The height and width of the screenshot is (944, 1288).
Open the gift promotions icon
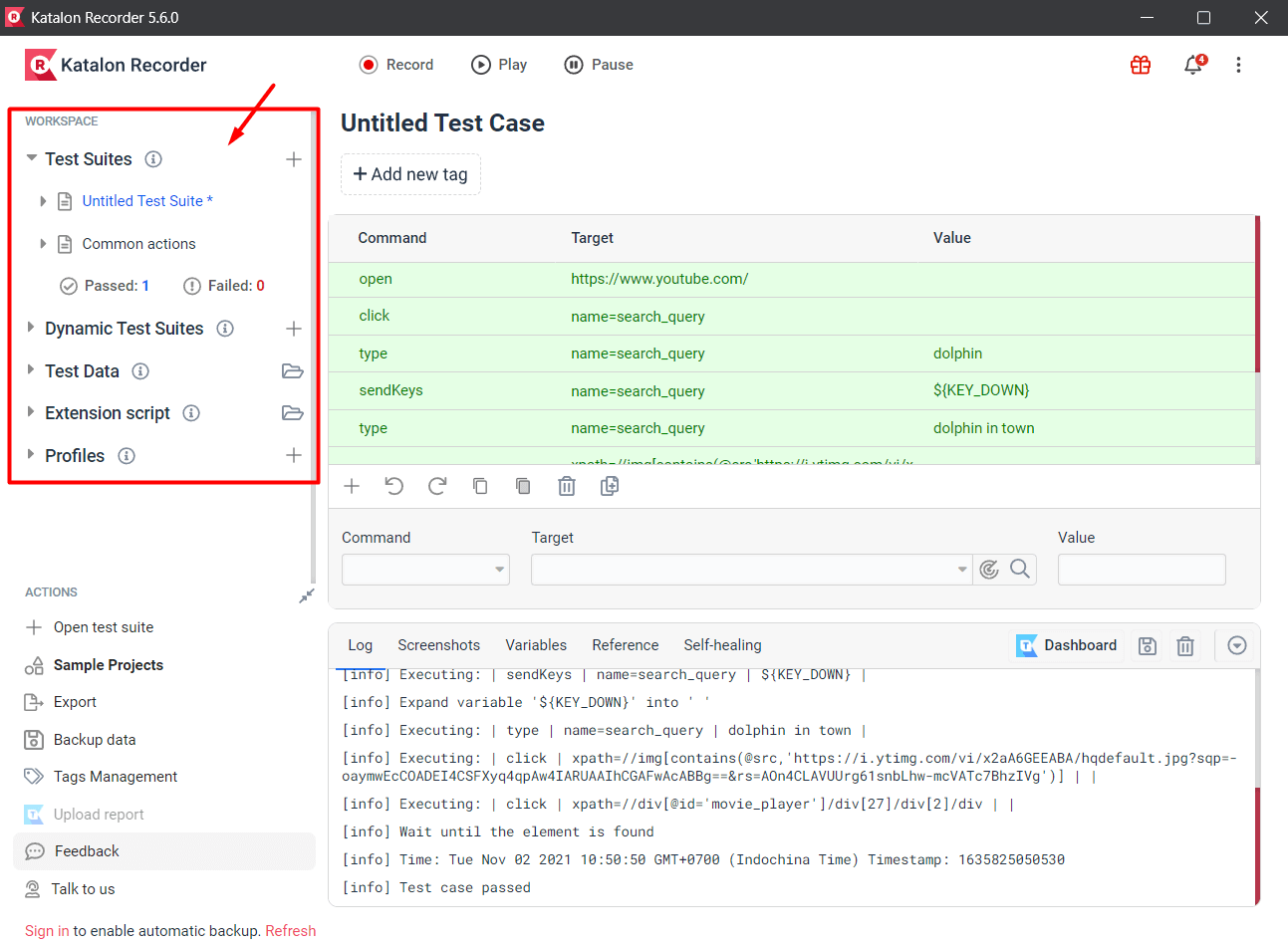1140,64
